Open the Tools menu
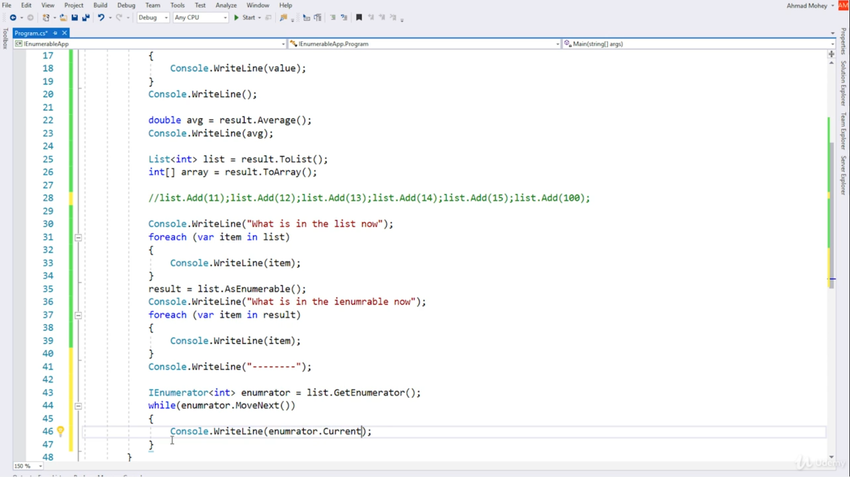 tap(177, 5)
